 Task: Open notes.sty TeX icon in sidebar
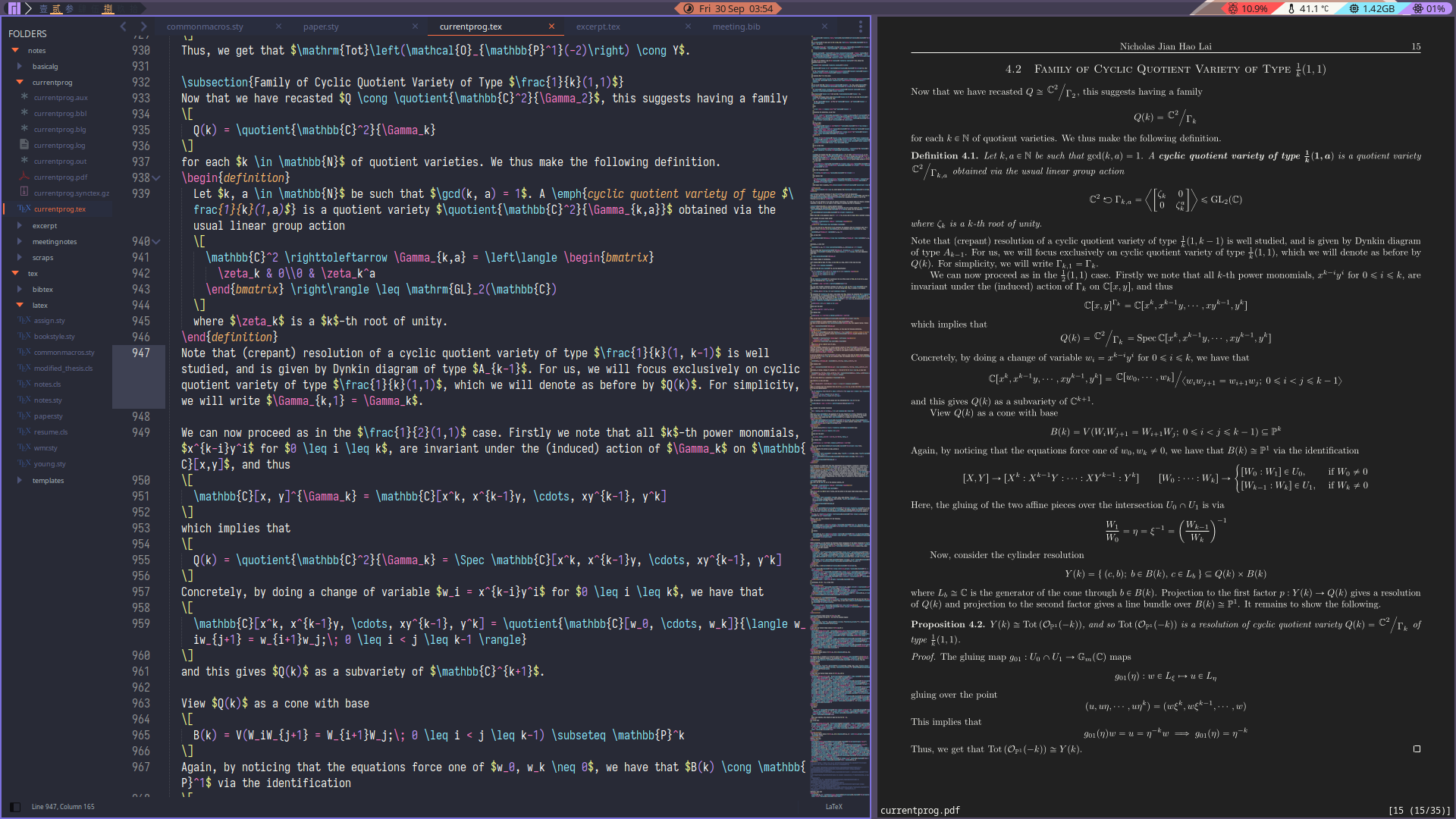[24, 400]
